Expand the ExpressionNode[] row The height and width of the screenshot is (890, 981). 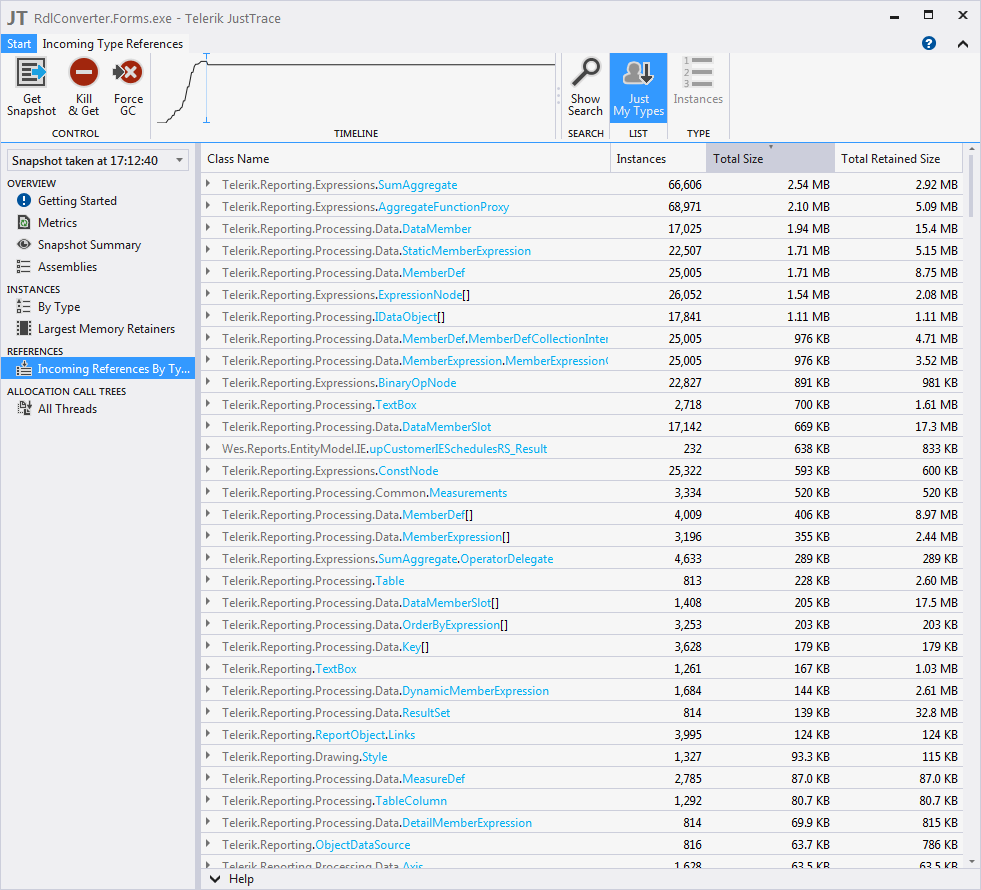208,294
